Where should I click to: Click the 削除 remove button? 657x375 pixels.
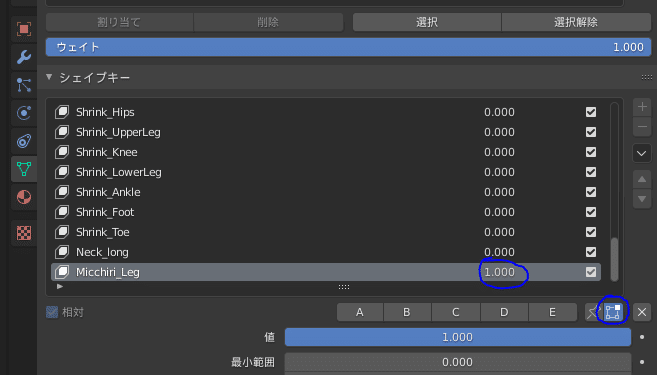268,22
